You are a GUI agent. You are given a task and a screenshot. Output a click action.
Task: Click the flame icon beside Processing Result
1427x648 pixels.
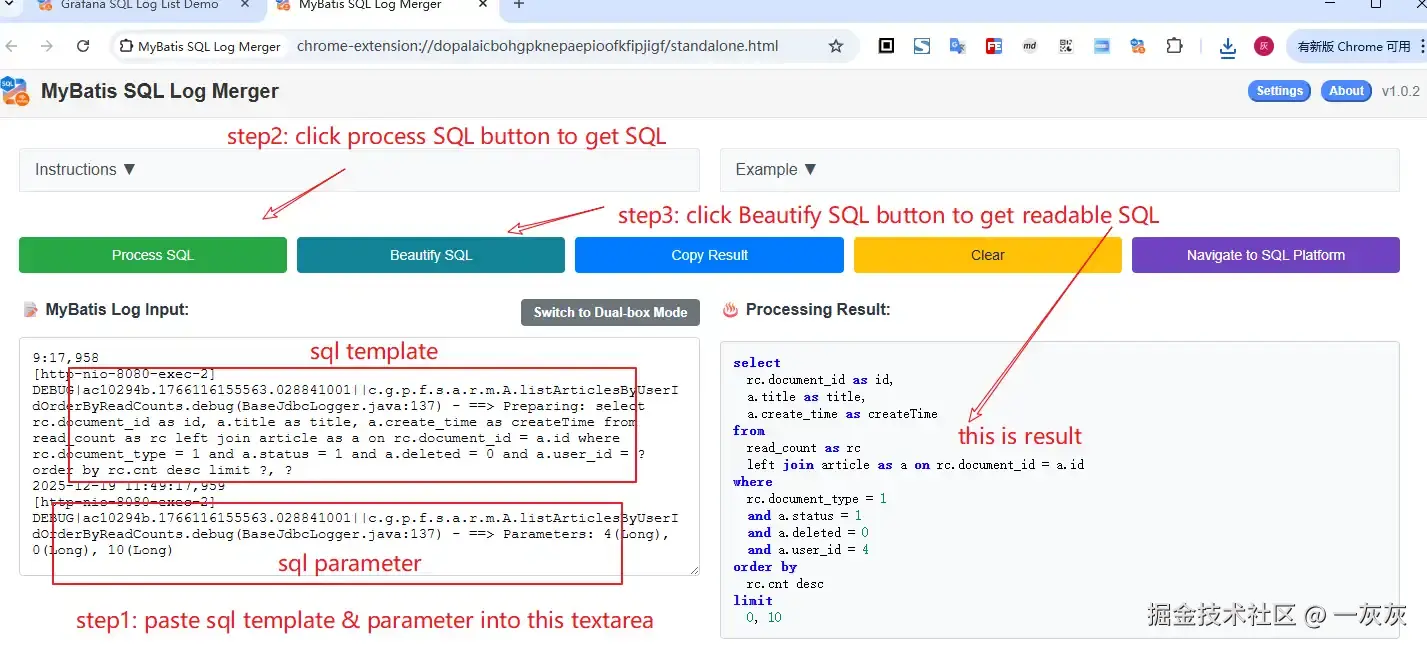click(x=730, y=311)
